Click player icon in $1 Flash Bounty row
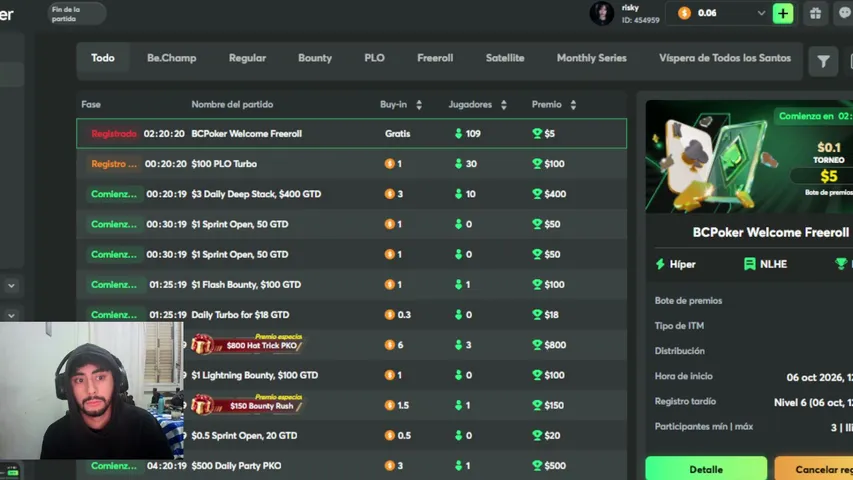Screen dimensions: 853x480 (x=458, y=284)
